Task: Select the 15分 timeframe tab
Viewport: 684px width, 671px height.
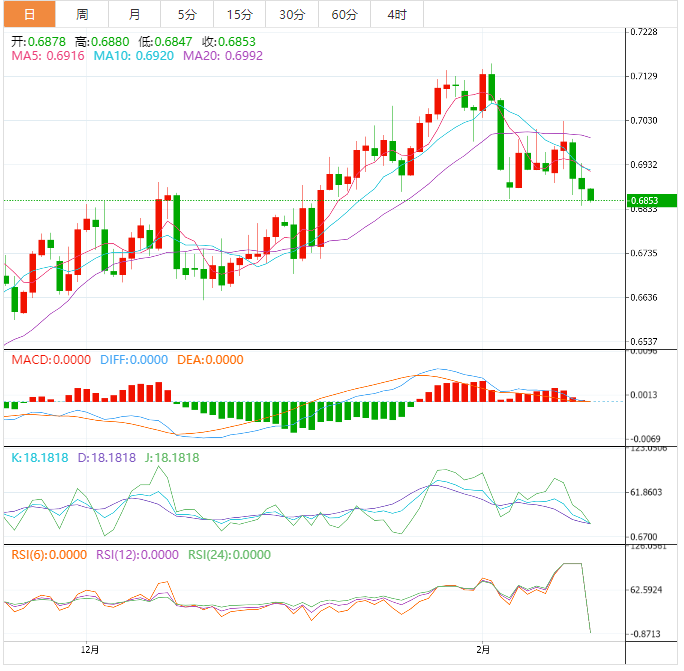Action: [x=239, y=14]
